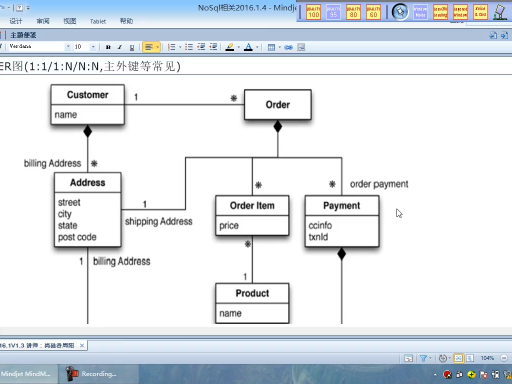Pick the font color A swatch

[248, 47]
